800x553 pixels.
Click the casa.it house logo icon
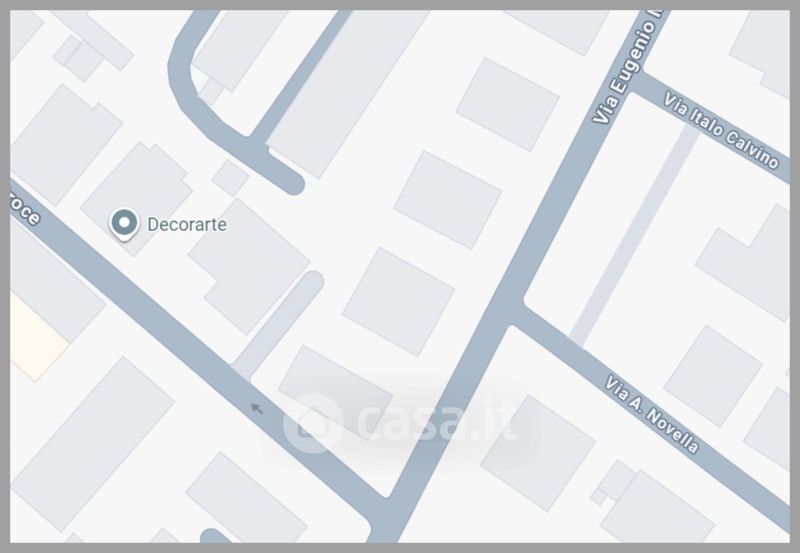(x=312, y=423)
